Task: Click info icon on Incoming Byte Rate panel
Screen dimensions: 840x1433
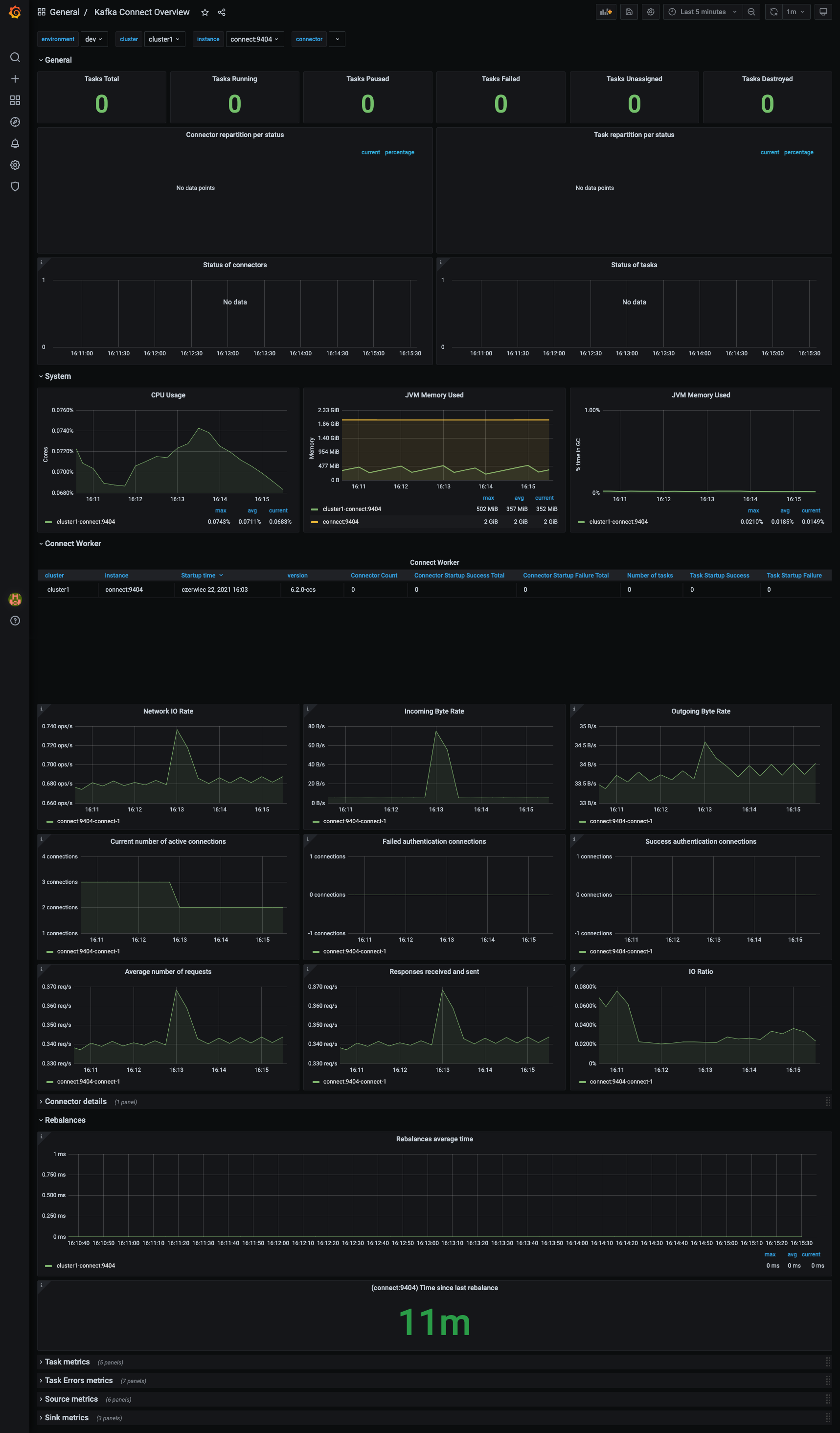Action: (307, 709)
